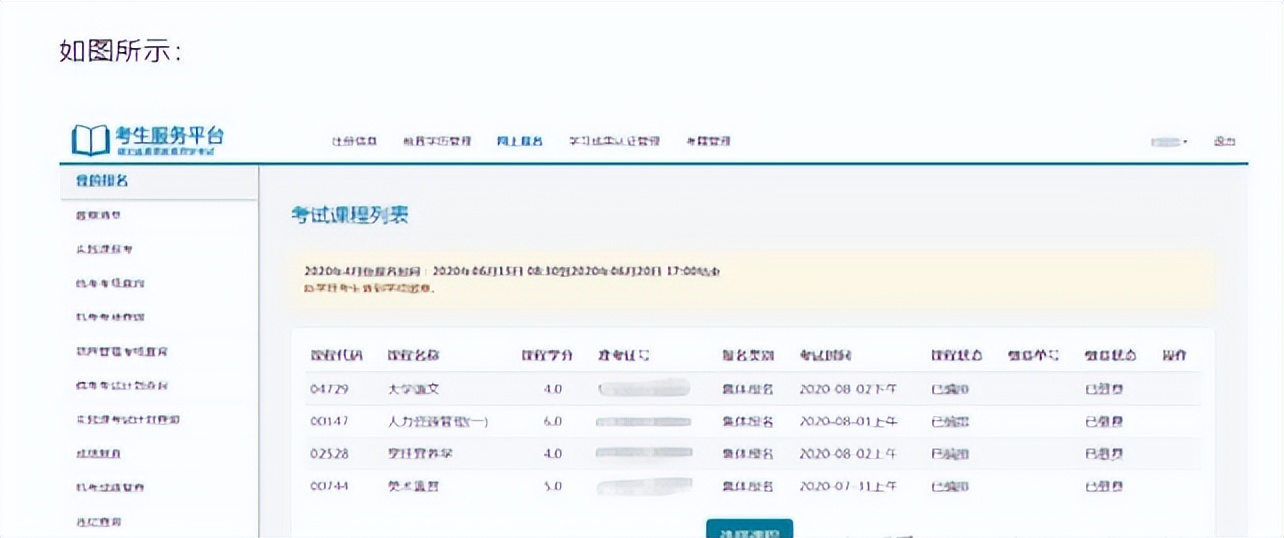Click the 操作 column header
This screenshot has height=538, width=1284.
click(1174, 355)
